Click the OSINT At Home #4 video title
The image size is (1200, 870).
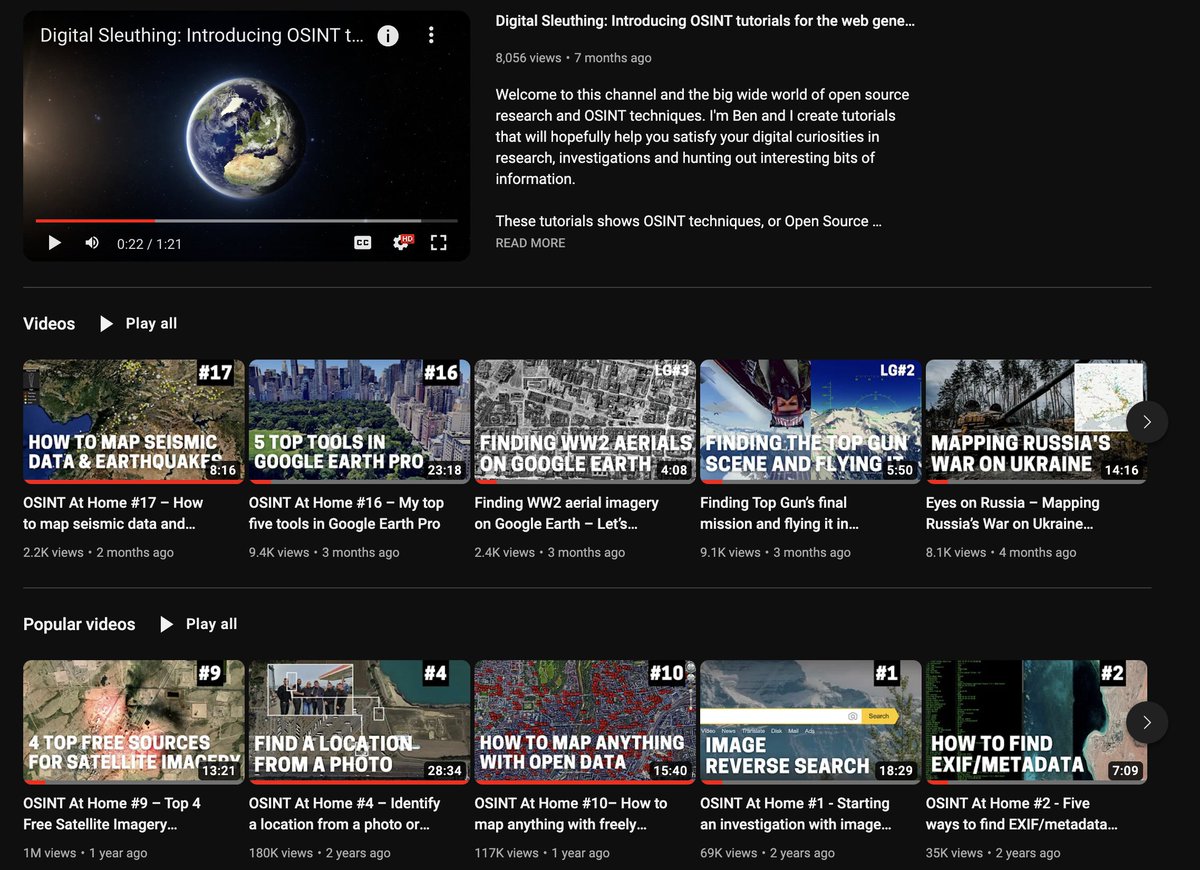click(345, 813)
